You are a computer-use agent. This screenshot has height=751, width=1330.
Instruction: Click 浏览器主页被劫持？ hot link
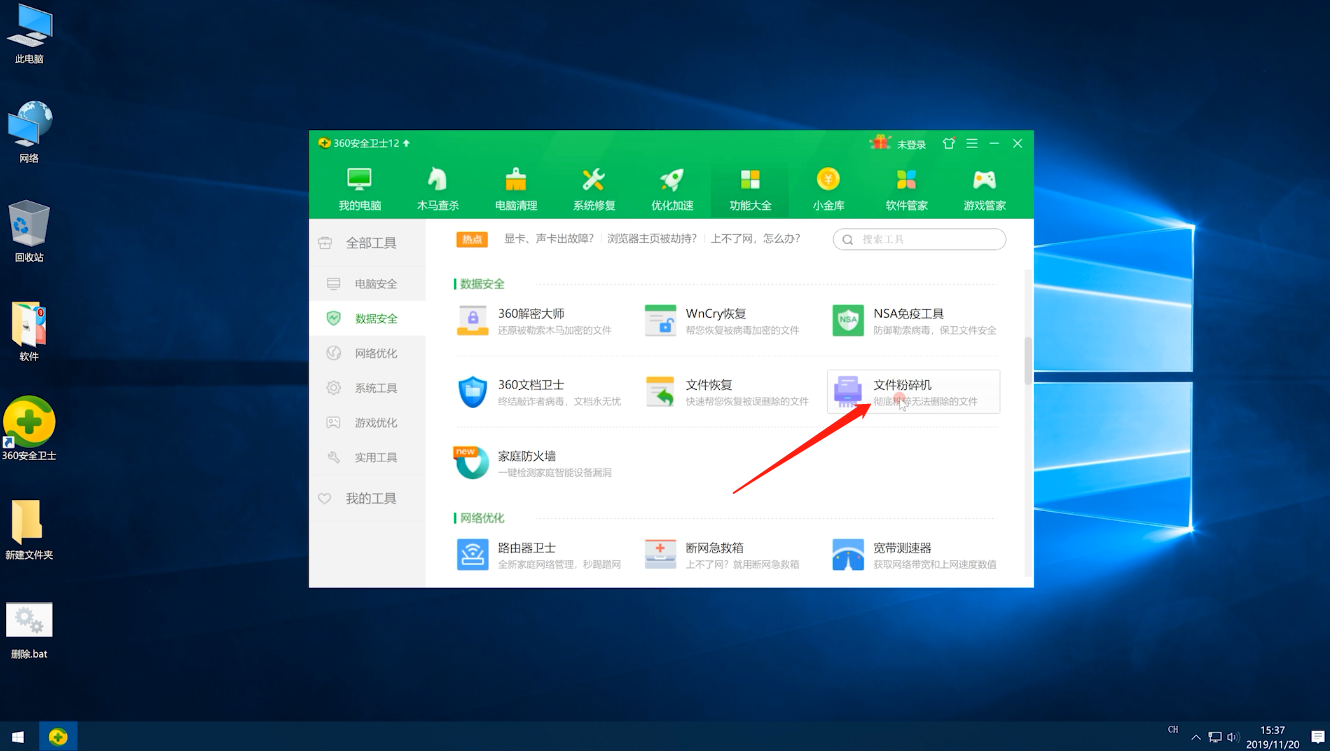[x=652, y=239]
